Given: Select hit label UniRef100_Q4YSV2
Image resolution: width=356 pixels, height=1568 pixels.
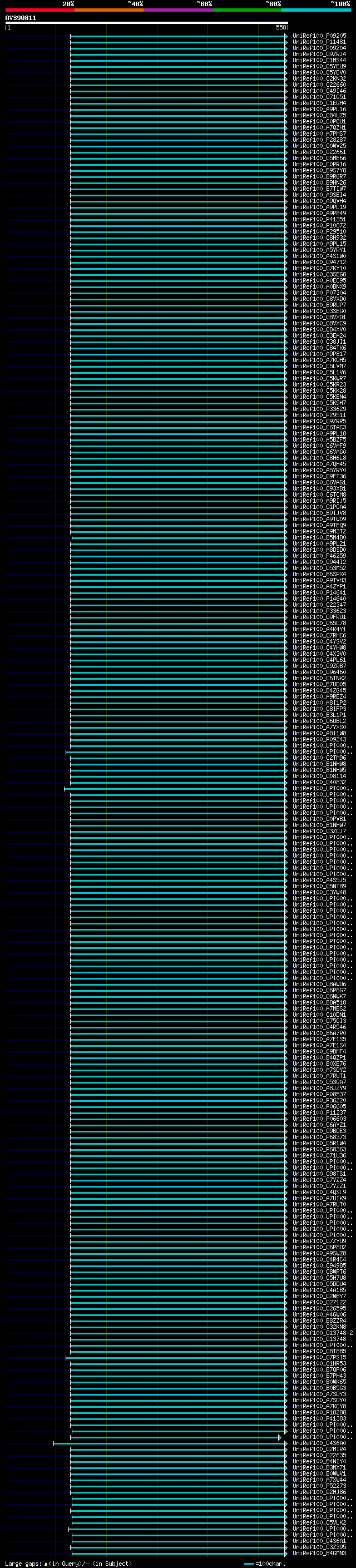Looking at the screenshot, I should click(319, 641).
